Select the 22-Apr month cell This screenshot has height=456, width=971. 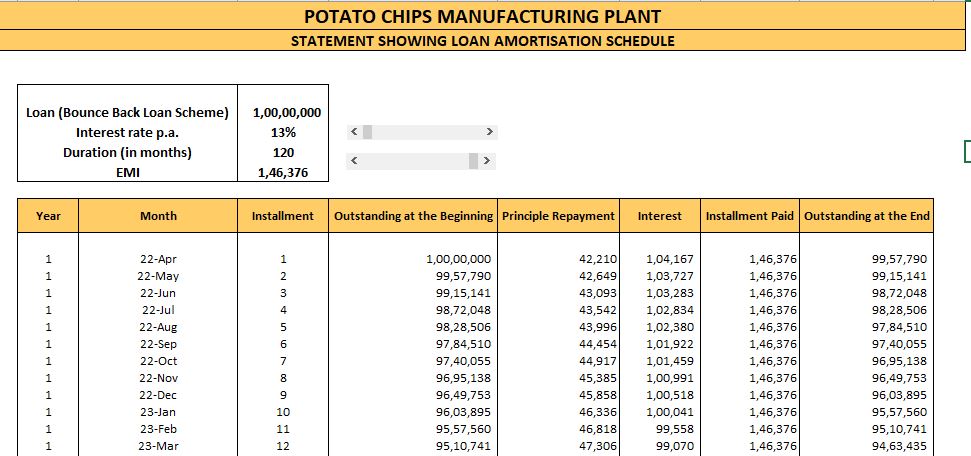(x=158, y=259)
